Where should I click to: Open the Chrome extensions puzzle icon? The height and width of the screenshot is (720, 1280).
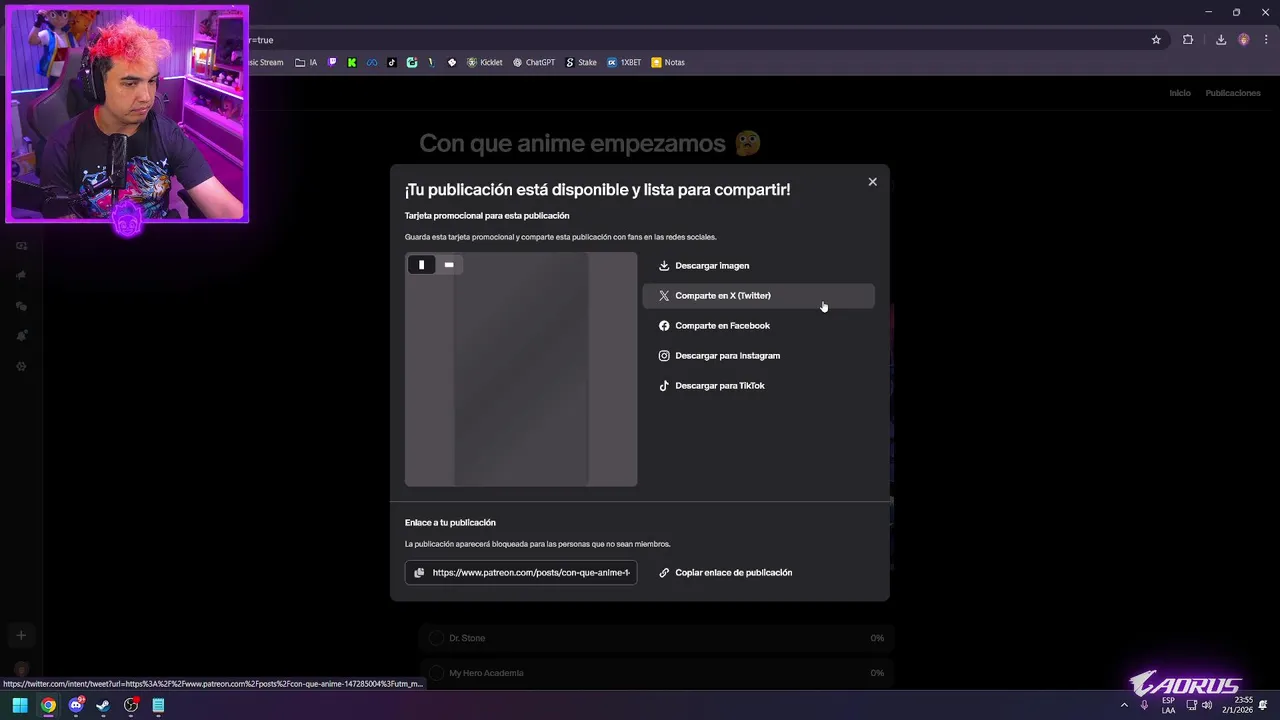[1188, 40]
